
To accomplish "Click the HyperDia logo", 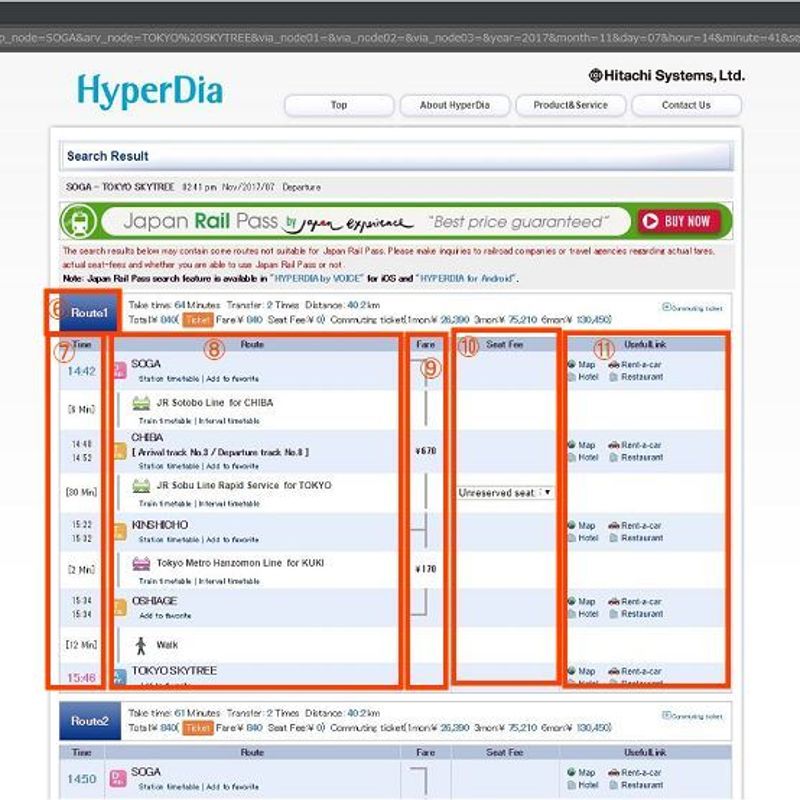I will [x=150, y=91].
